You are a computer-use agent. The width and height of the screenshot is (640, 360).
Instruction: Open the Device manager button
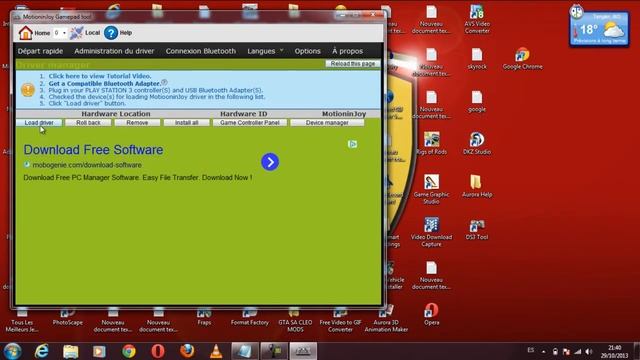click(x=327, y=122)
